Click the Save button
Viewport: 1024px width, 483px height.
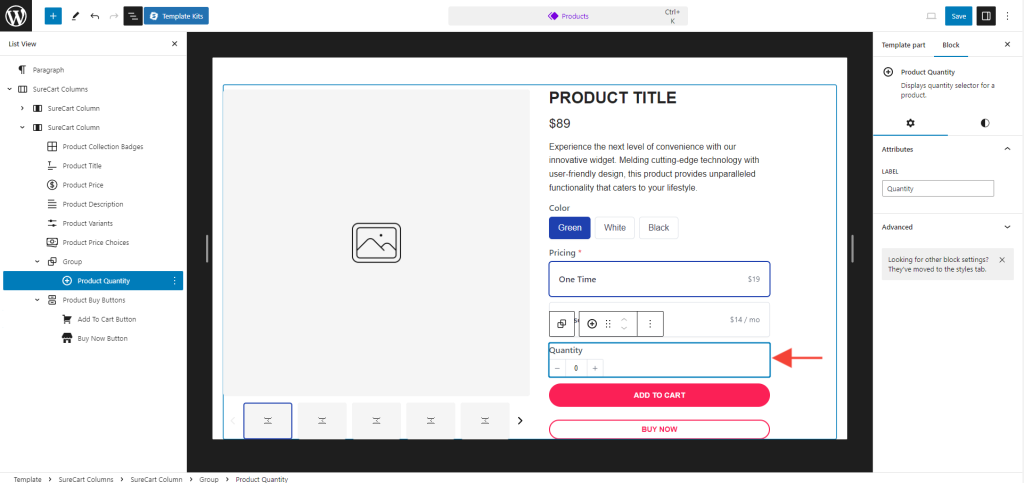958,16
